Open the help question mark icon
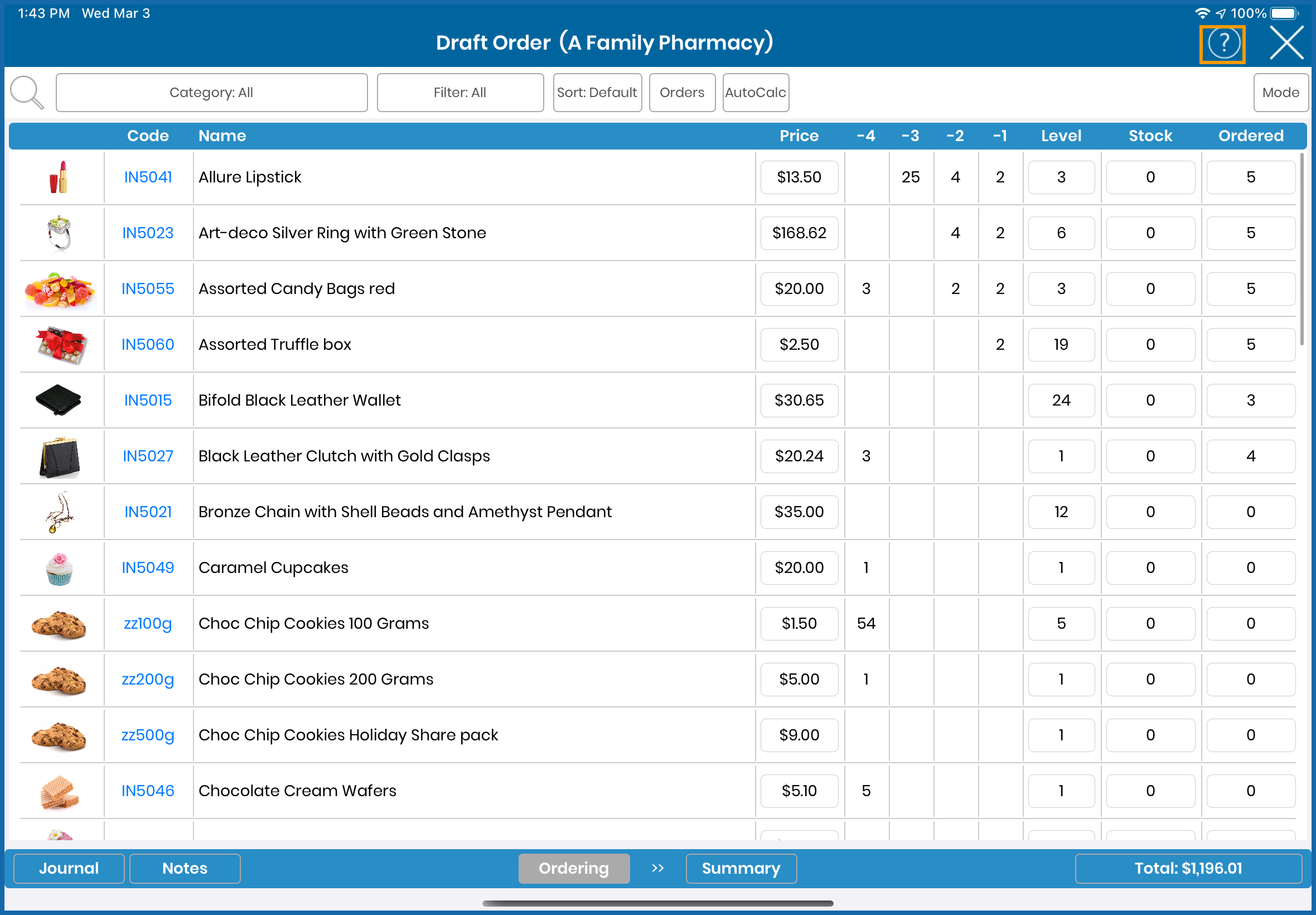The height and width of the screenshot is (915, 1316). (x=1223, y=44)
